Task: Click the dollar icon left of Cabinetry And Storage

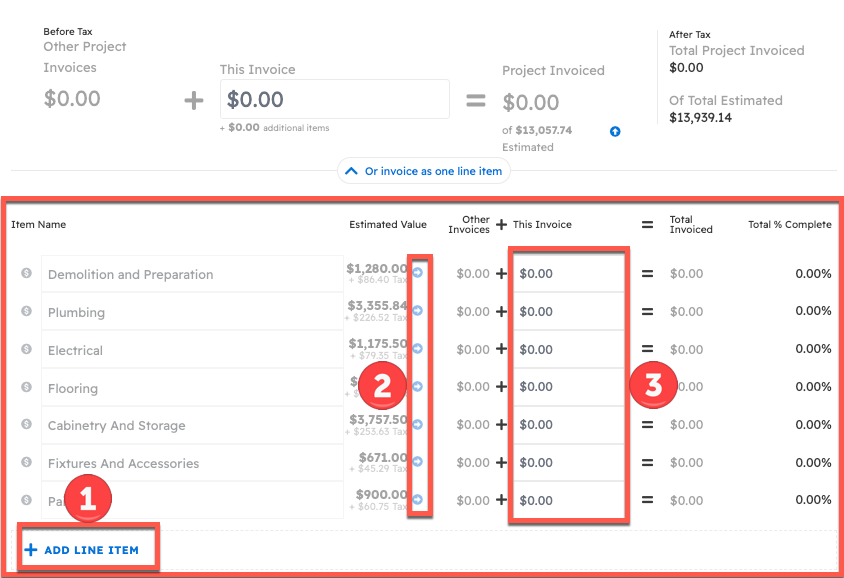Action: click(27, 425)
